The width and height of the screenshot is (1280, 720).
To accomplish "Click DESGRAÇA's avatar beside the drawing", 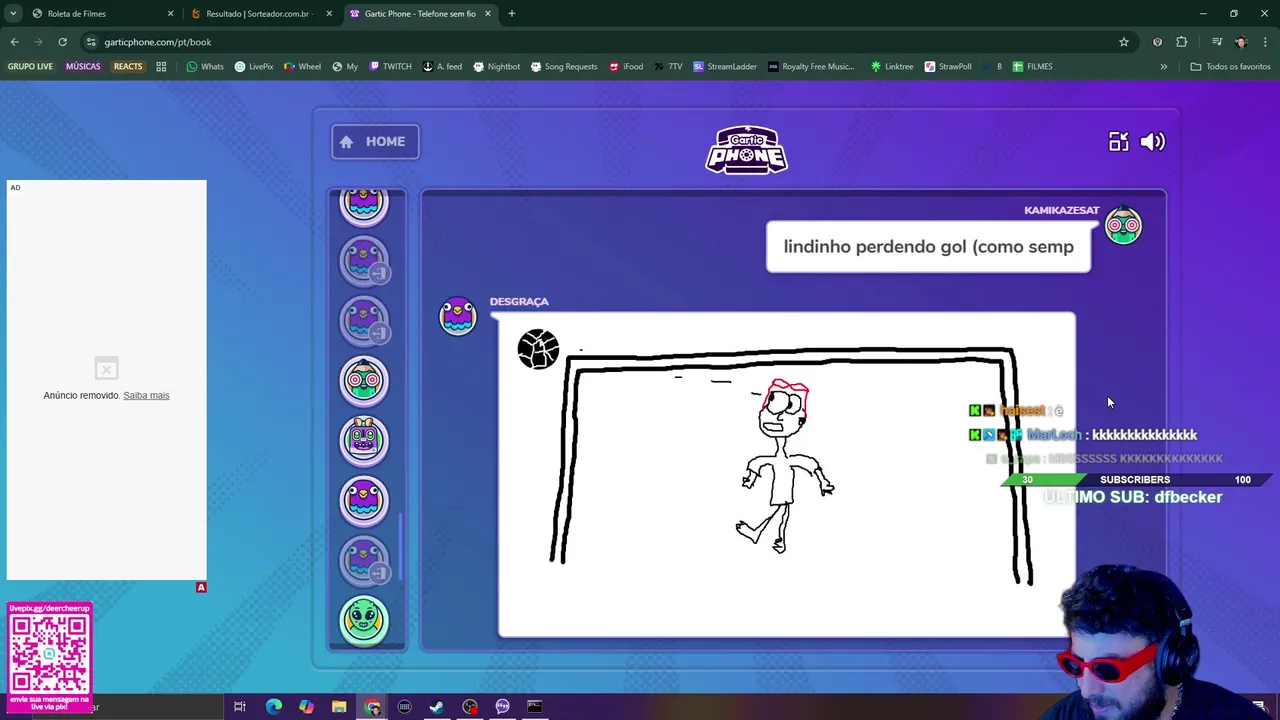I will click(458, 316).
